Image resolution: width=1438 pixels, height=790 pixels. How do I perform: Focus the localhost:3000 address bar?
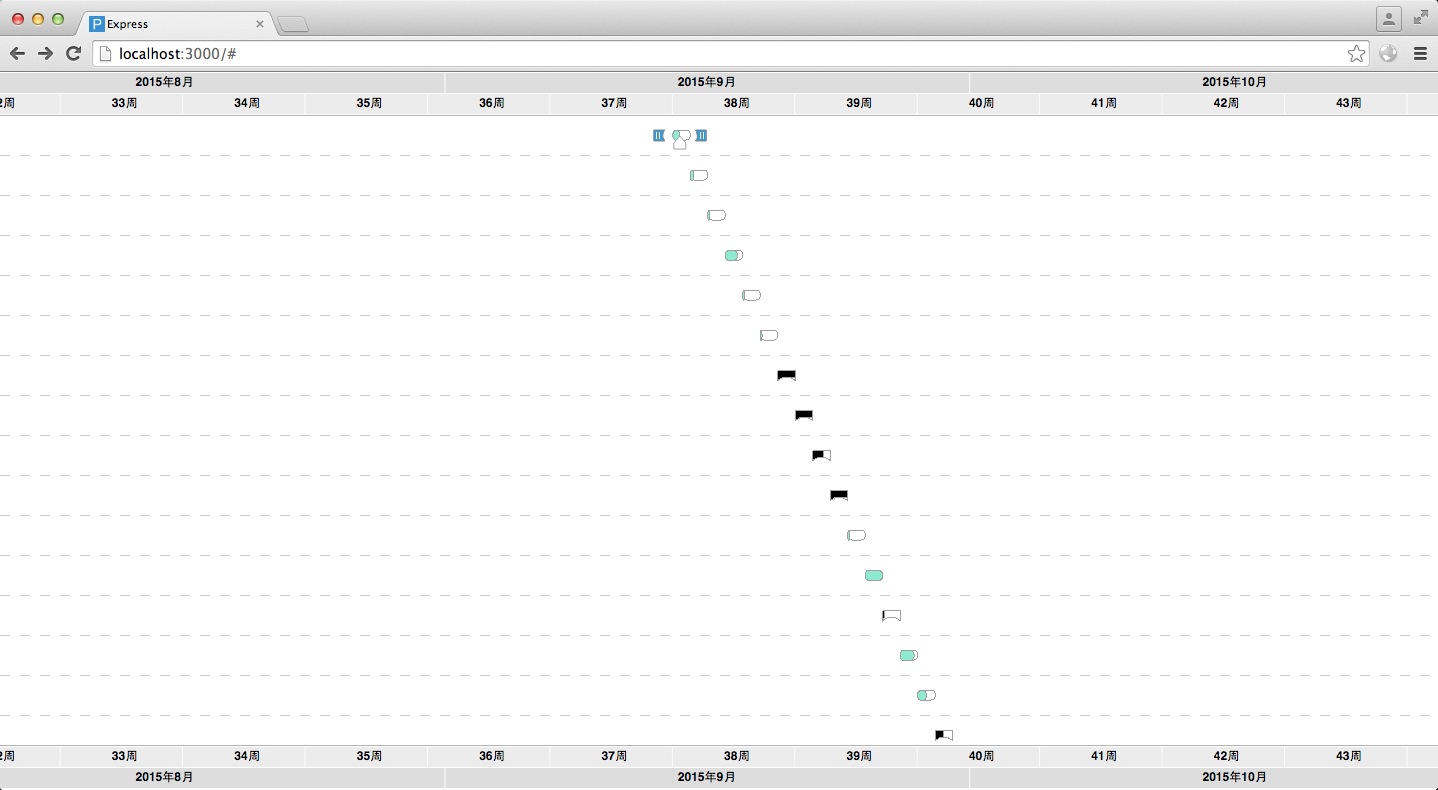(730, 54)
